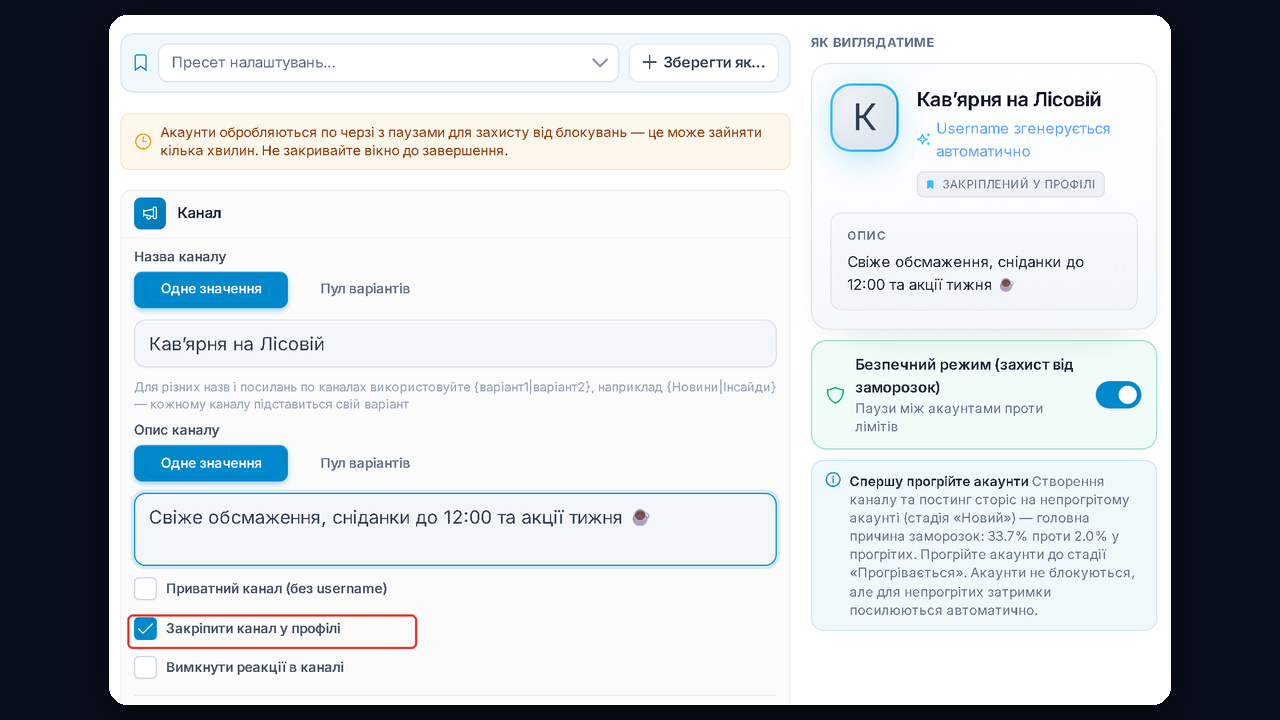Click the Паузи між акаунтами проти лімітів text
Viewport: 1280px width, 720px height.
949,418
